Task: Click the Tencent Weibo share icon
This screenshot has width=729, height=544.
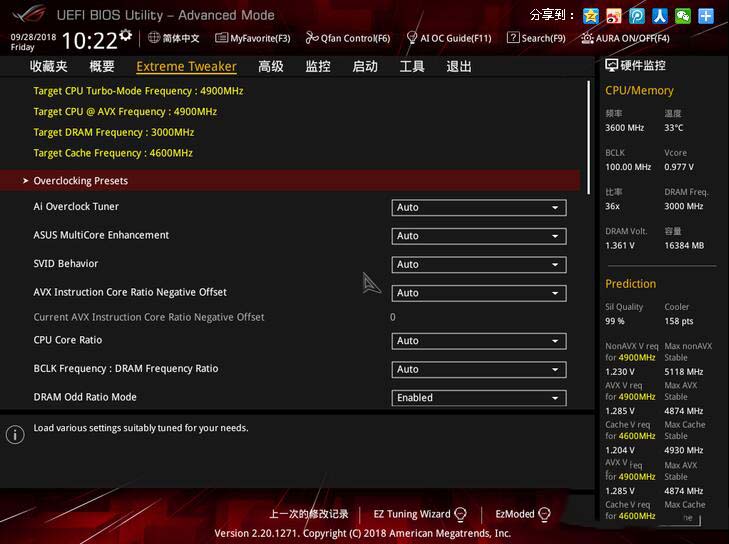Action: (x=637, y=16)
